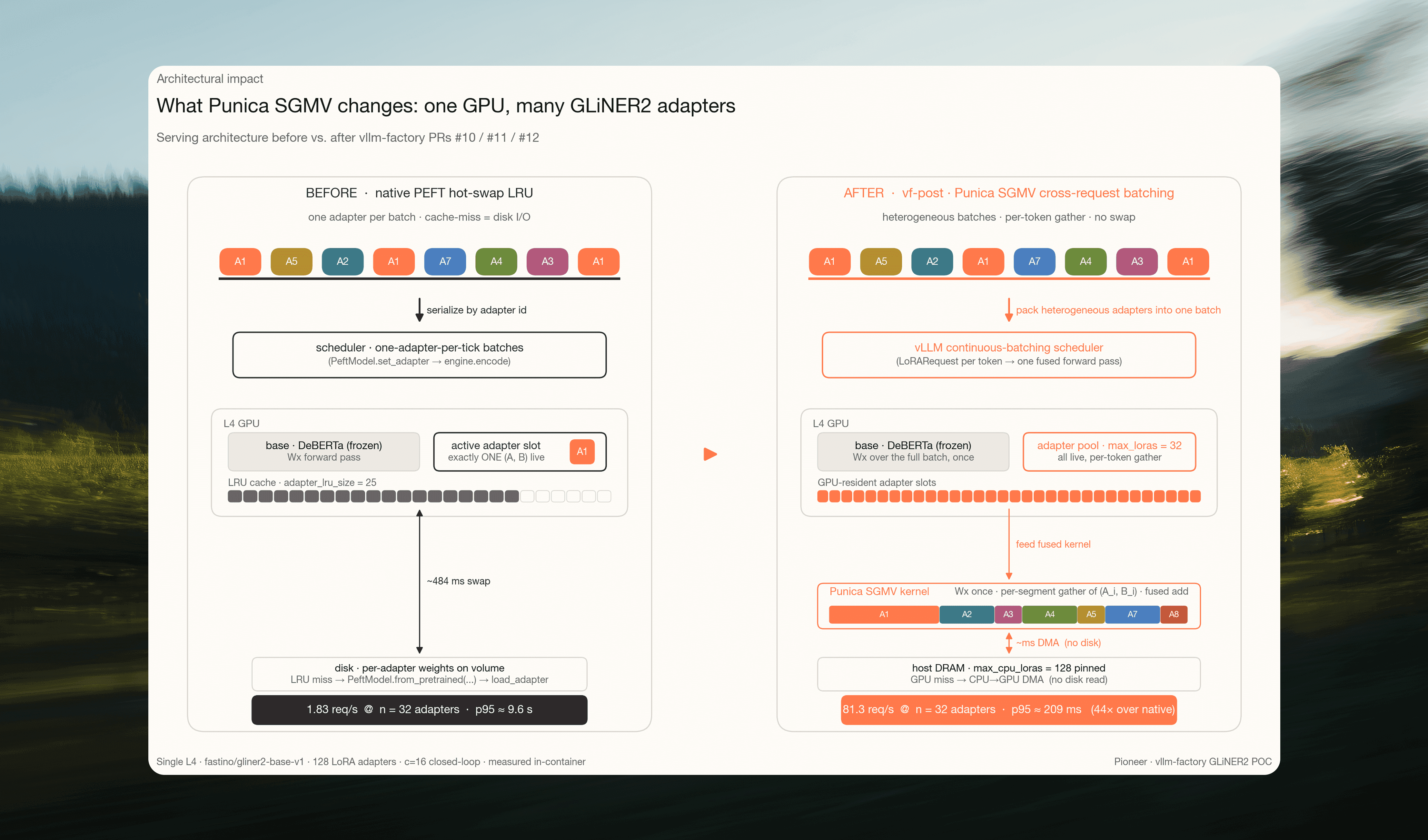Click the 'Punica SGMV kernel' label
Screen dimensions: 1428x840
[x=879, y=591]
